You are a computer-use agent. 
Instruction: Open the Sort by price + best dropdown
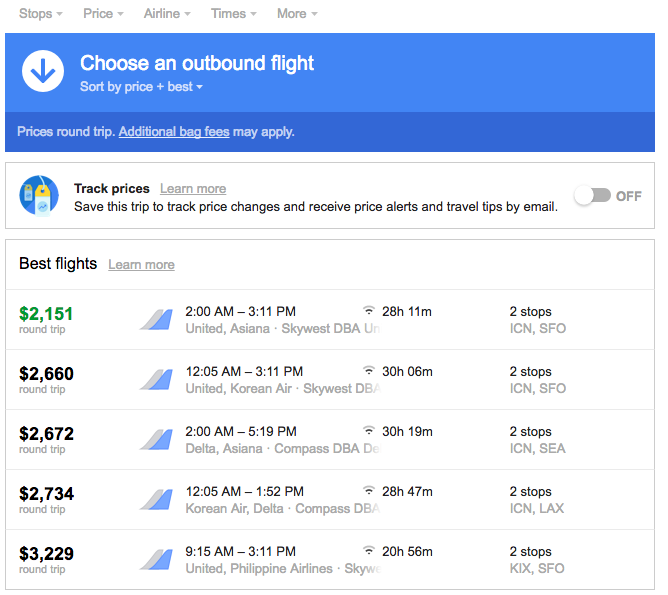141,87
